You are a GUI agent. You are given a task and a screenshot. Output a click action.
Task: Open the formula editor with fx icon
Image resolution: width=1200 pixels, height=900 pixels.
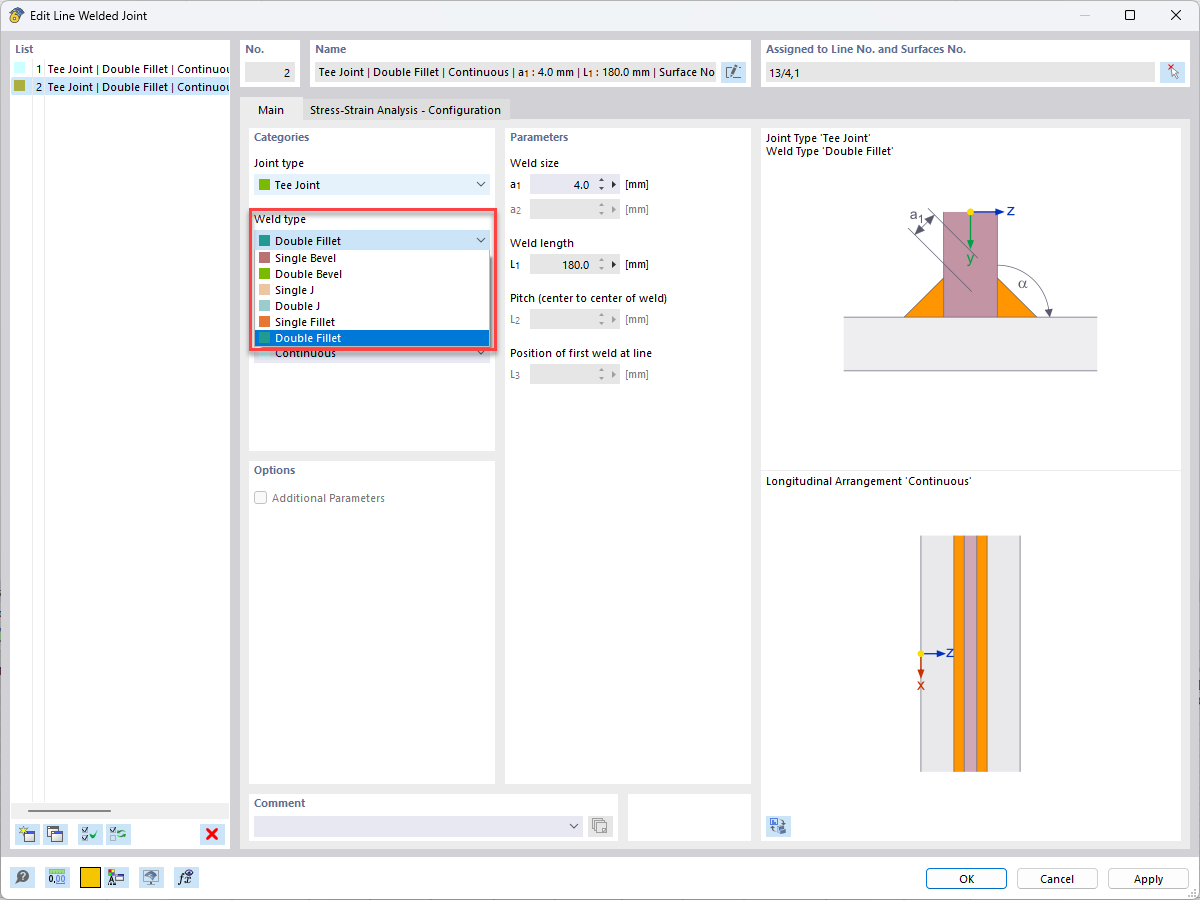(x=186, y=877)
